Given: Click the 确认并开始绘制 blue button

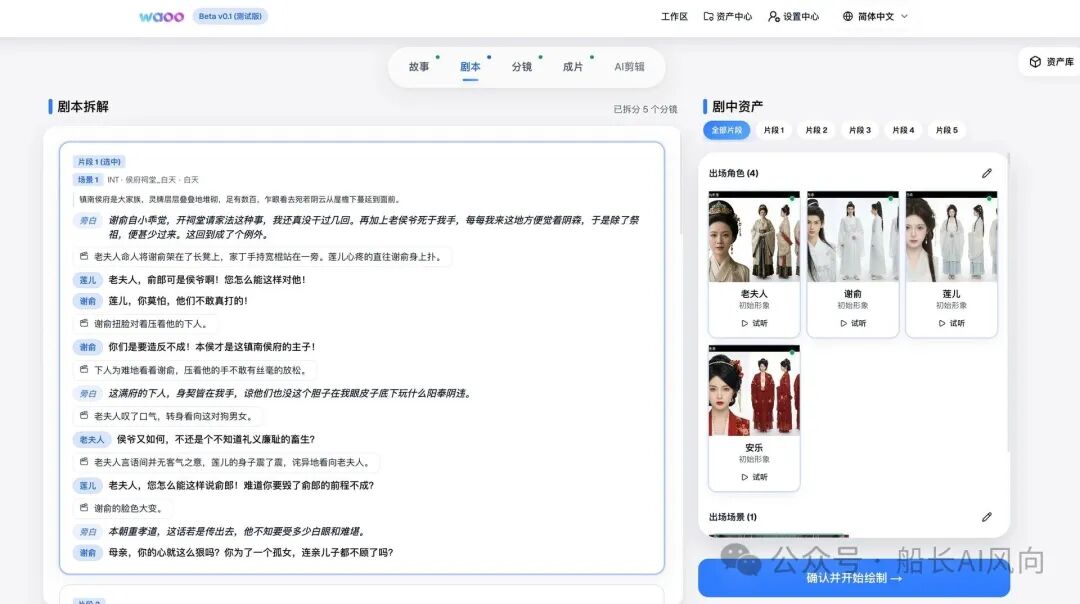Looking at the screenshot, I should 851,577.
